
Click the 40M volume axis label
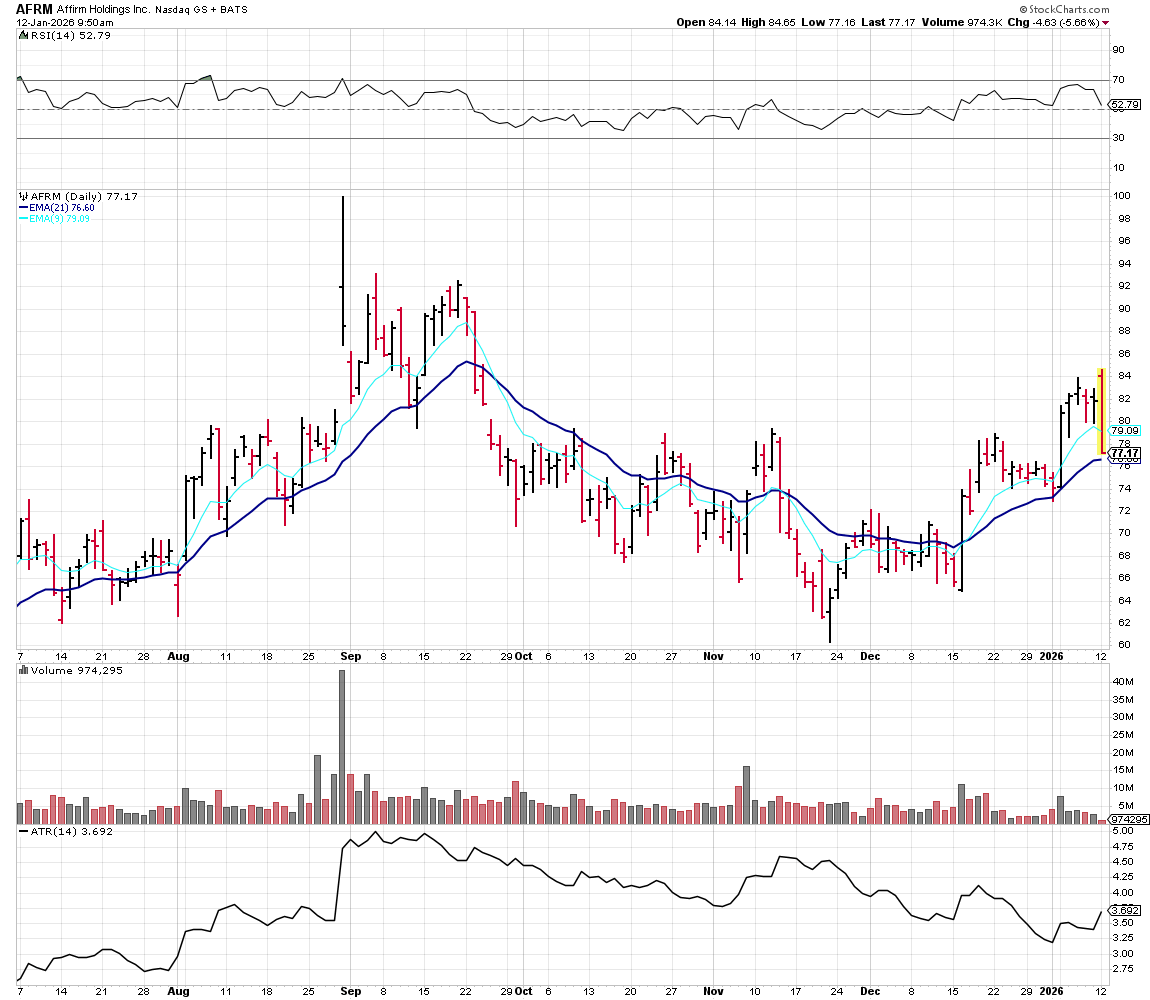pos(1123,682)
